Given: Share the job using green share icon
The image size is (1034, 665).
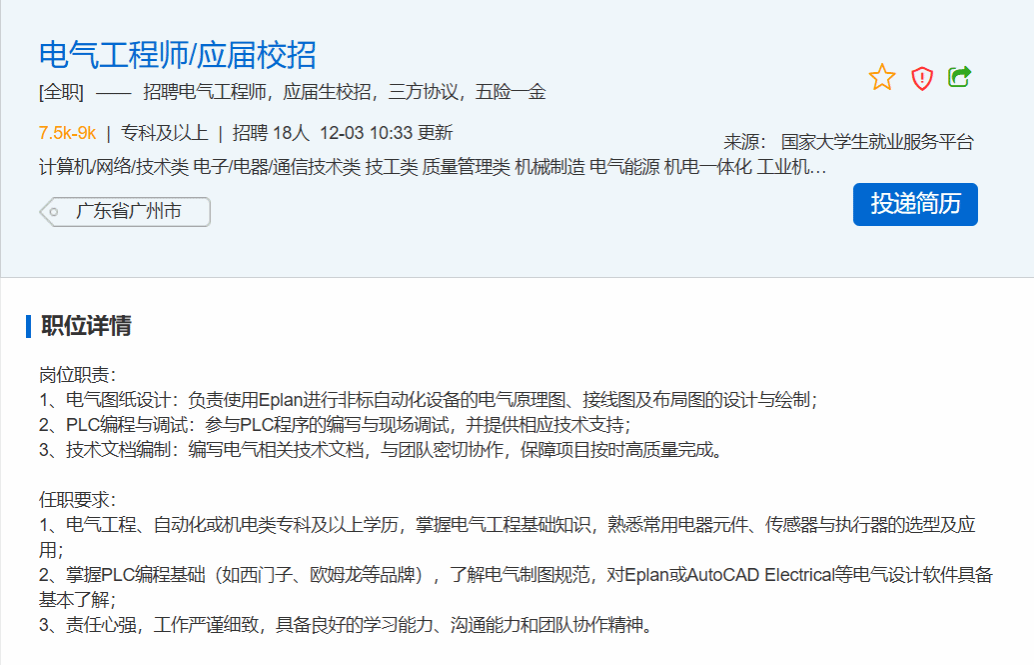Looking at the screenshot, I should click(960, 77).
